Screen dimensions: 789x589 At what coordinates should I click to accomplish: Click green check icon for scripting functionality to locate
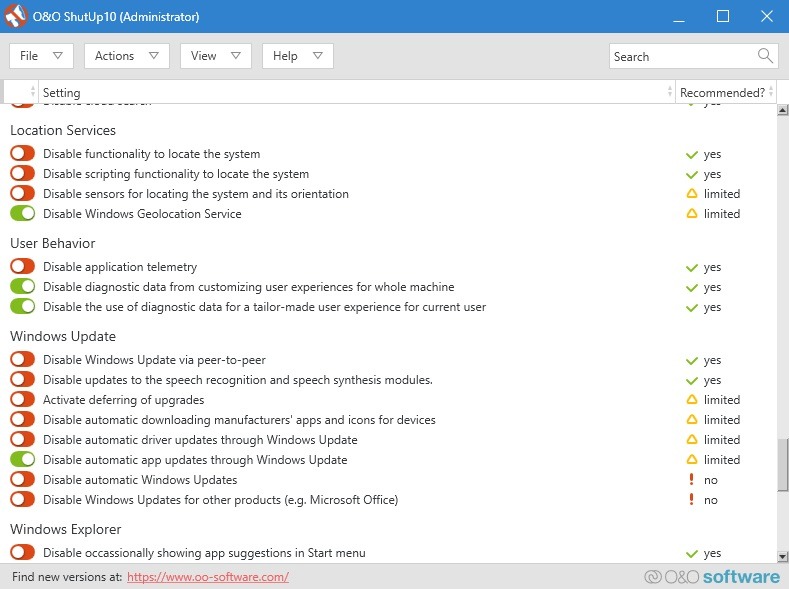692,175
